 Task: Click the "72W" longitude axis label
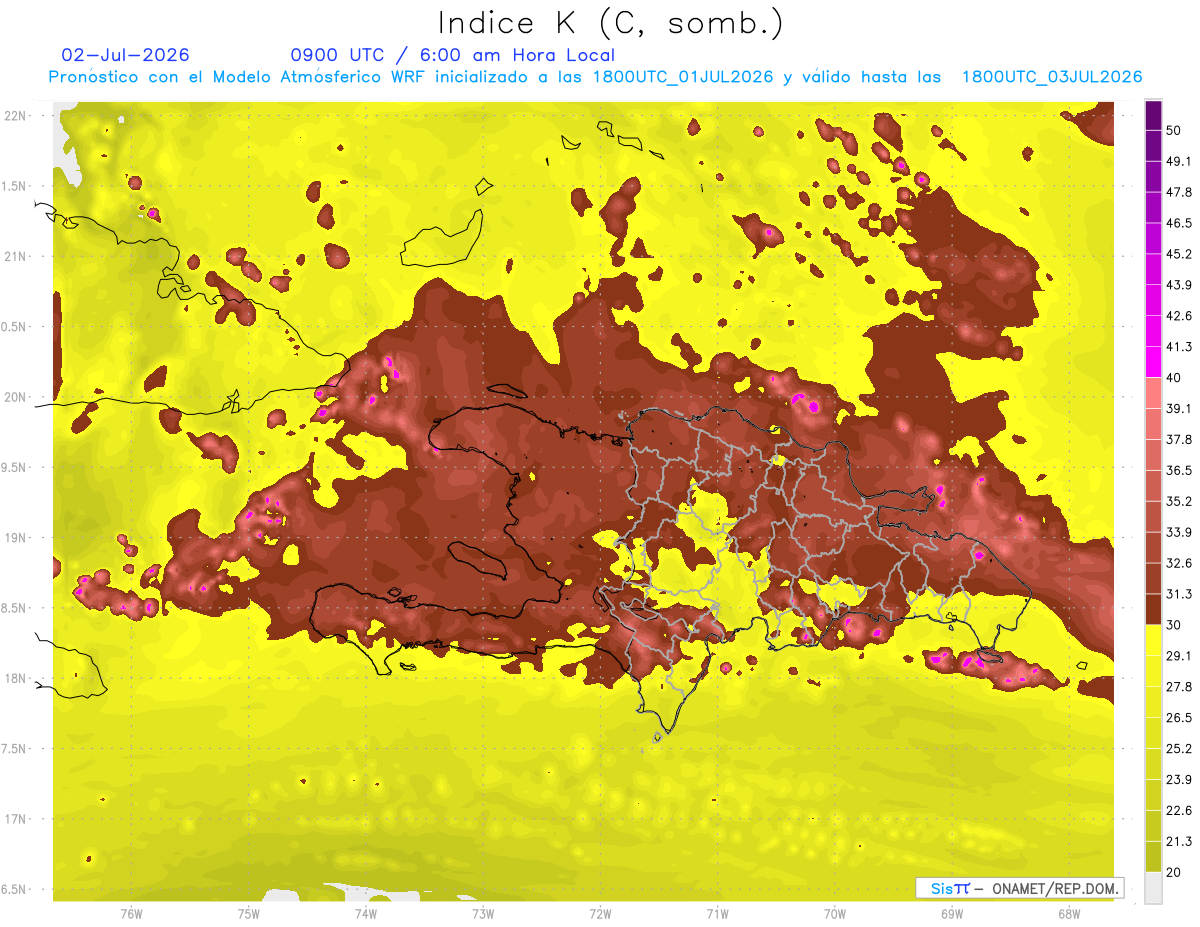(x=600, y=913)
